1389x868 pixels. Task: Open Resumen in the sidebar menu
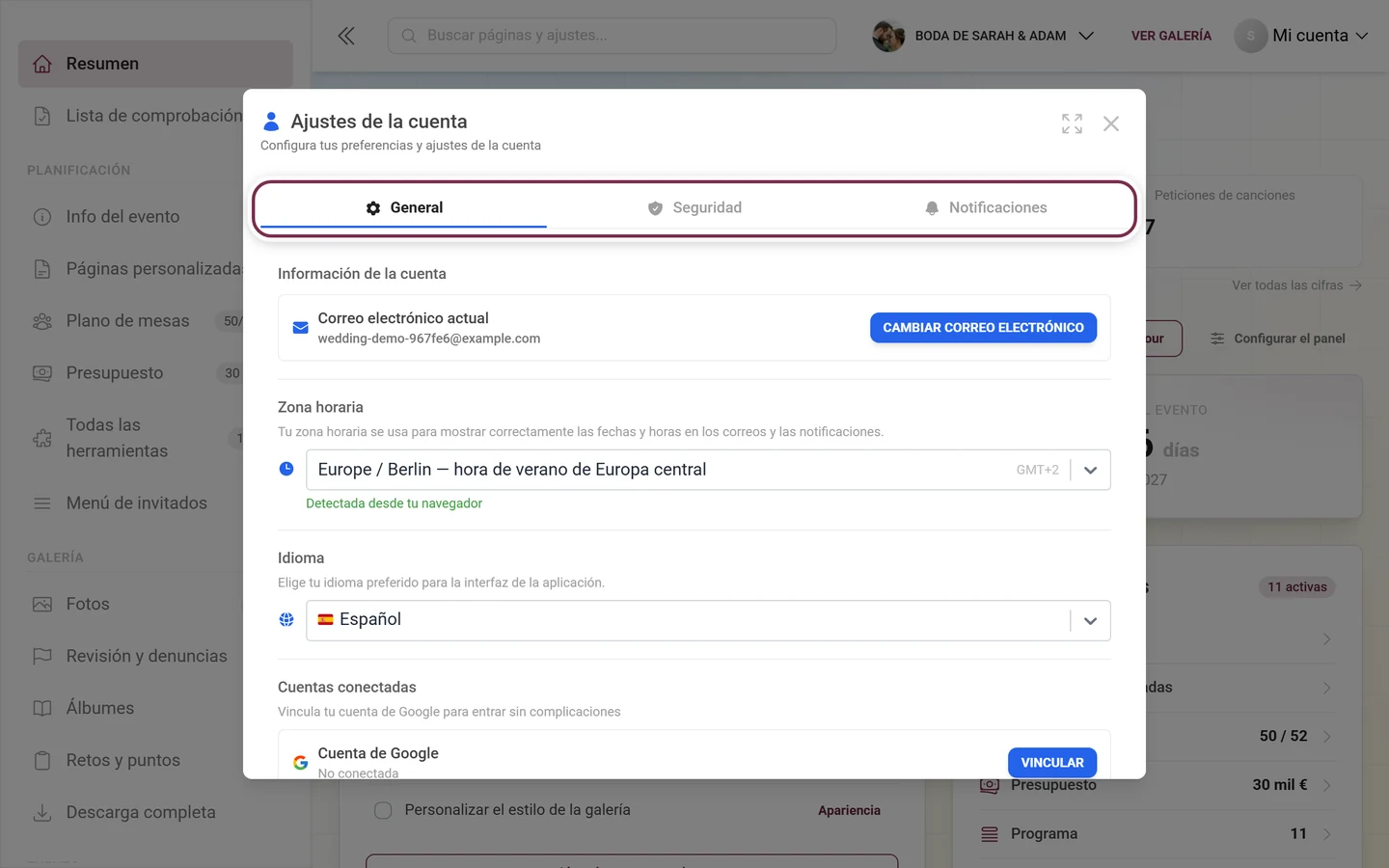[155, 64]
